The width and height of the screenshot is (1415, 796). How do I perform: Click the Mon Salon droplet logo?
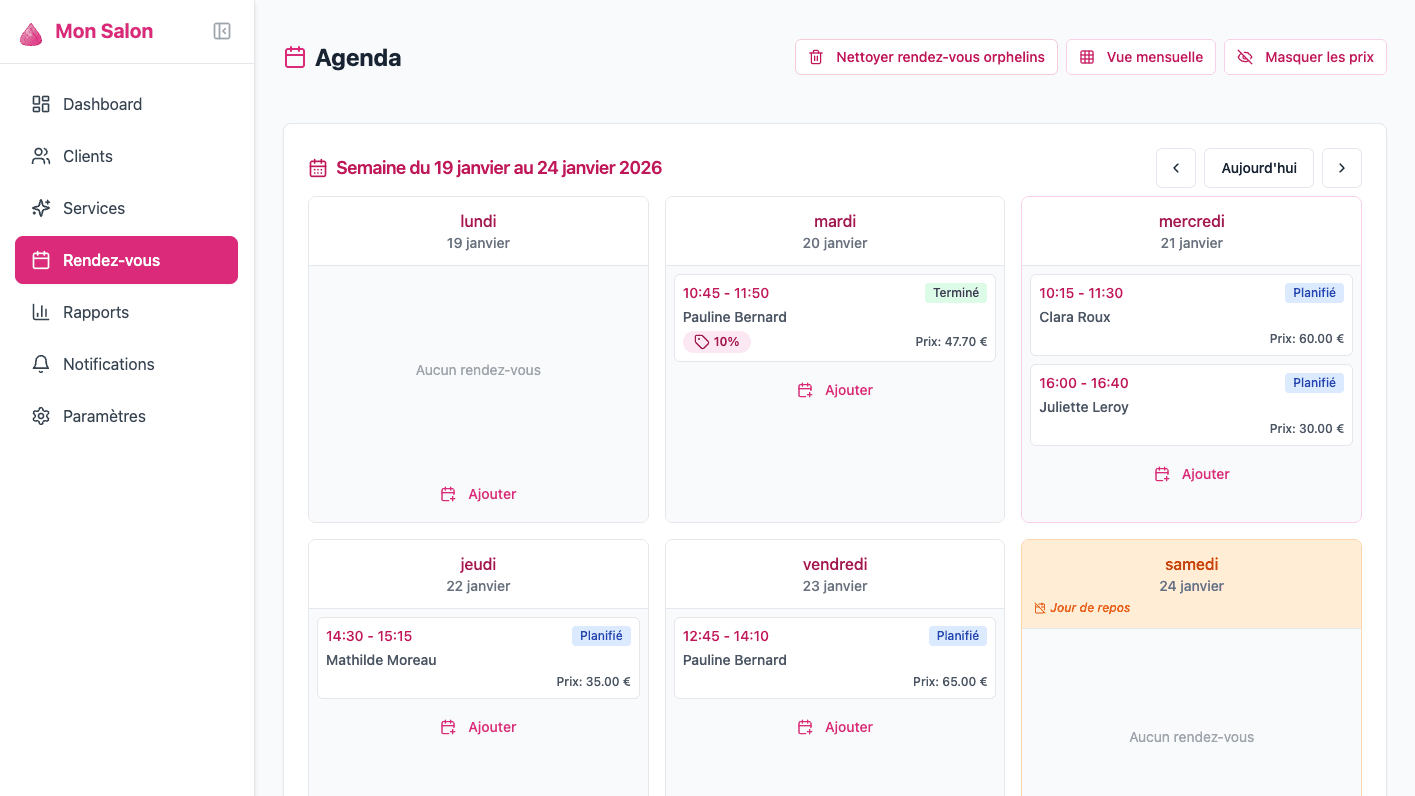pyautogui.click(x=30, y=31)
